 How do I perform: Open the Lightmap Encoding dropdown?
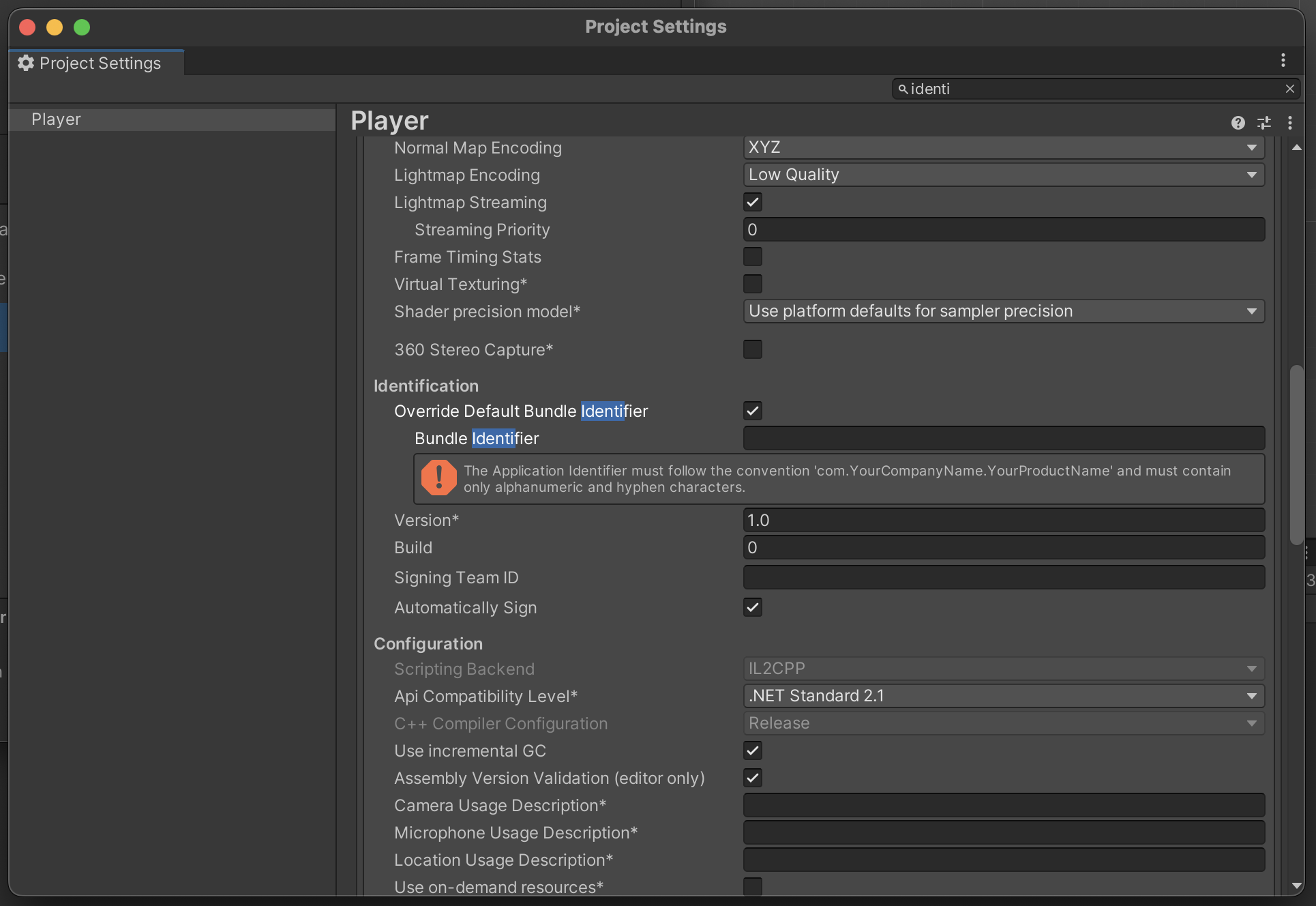pos(1003,175)
